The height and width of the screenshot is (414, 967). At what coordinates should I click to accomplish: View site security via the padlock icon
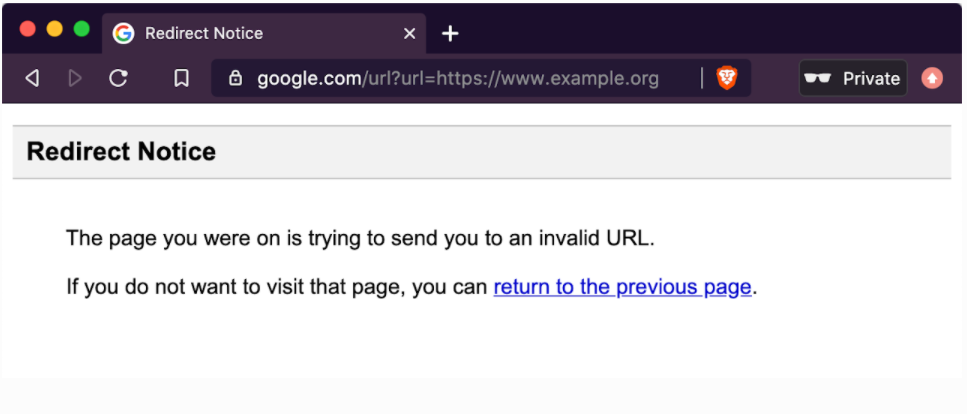[236, 78]
